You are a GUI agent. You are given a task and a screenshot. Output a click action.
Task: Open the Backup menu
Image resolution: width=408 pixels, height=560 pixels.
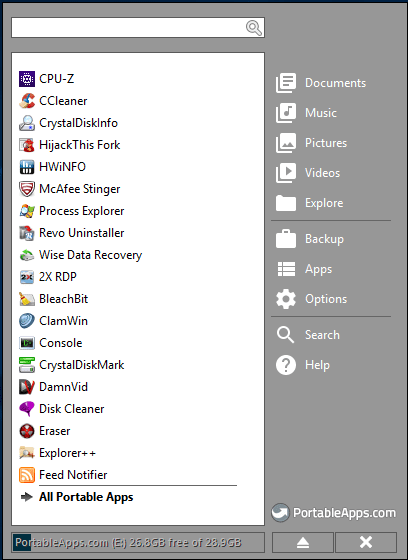[x=309, y=239]
